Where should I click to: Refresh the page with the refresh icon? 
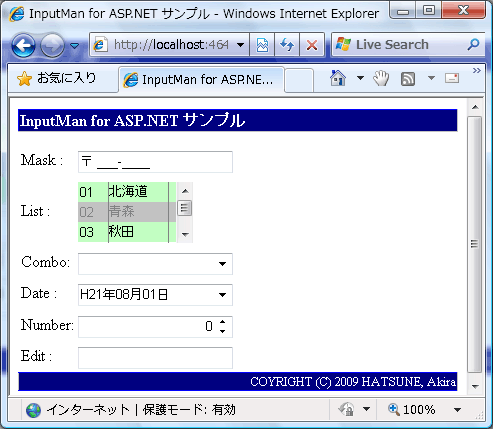[287, 45]
